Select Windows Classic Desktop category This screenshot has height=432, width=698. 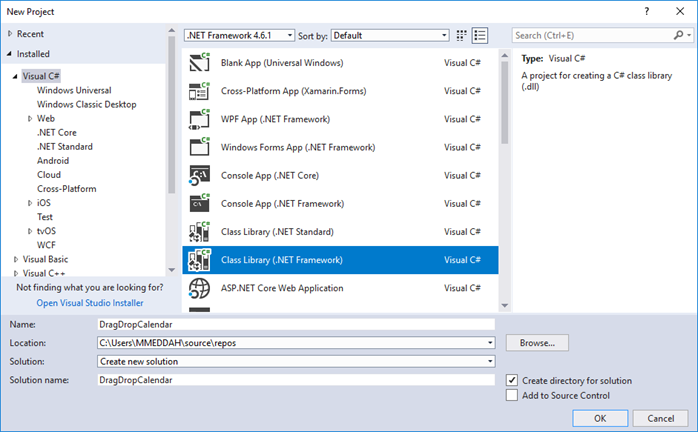pyautogui.click(x=86, y=104)
